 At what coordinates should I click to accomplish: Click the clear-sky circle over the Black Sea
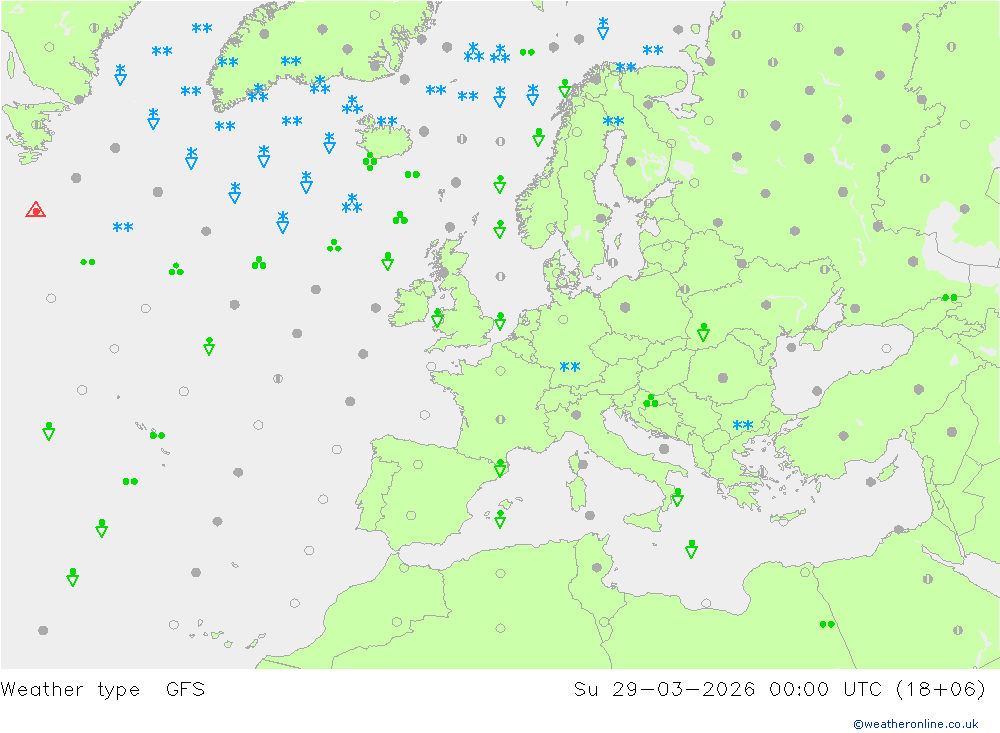point(886,348)
